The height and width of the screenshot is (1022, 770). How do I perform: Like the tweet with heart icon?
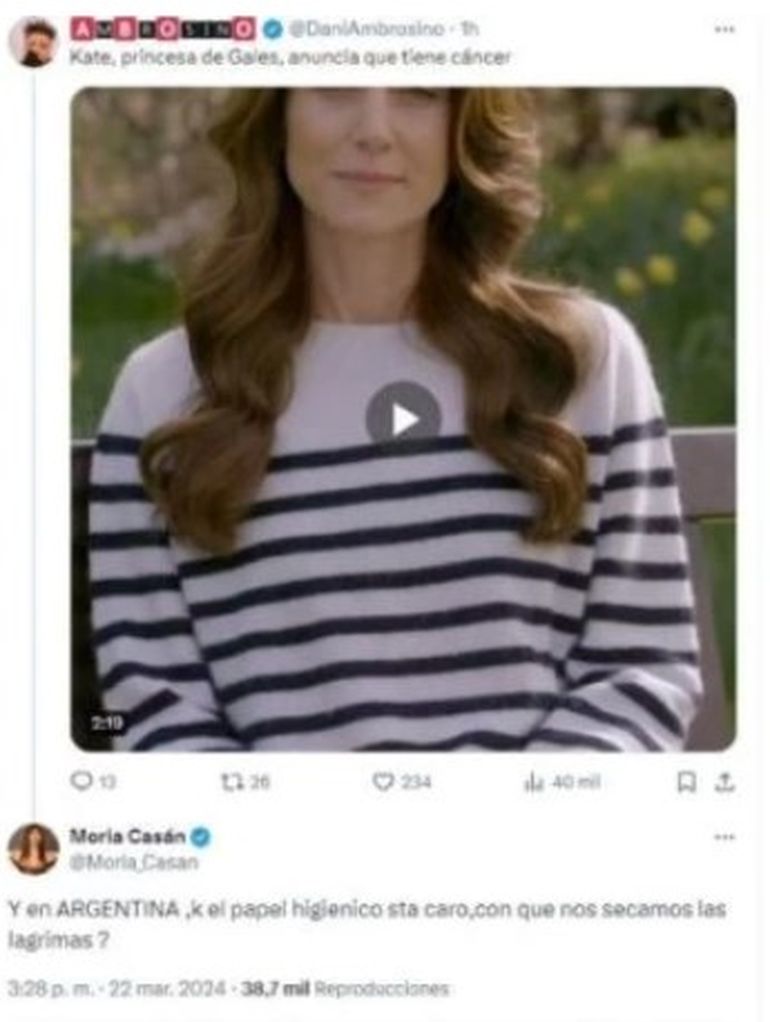383,782
